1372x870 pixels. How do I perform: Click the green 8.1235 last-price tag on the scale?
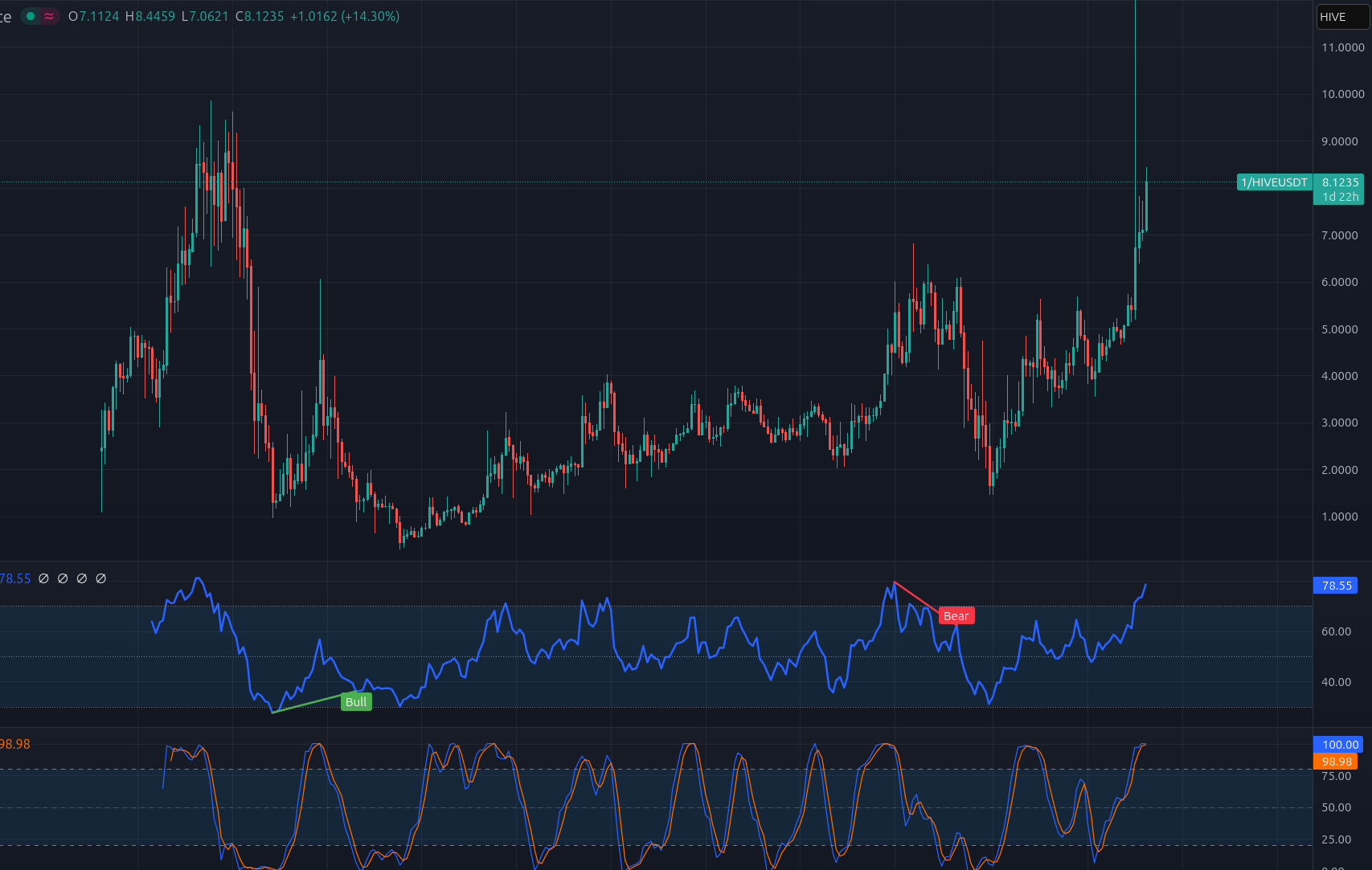click(x=1340, y=182)
